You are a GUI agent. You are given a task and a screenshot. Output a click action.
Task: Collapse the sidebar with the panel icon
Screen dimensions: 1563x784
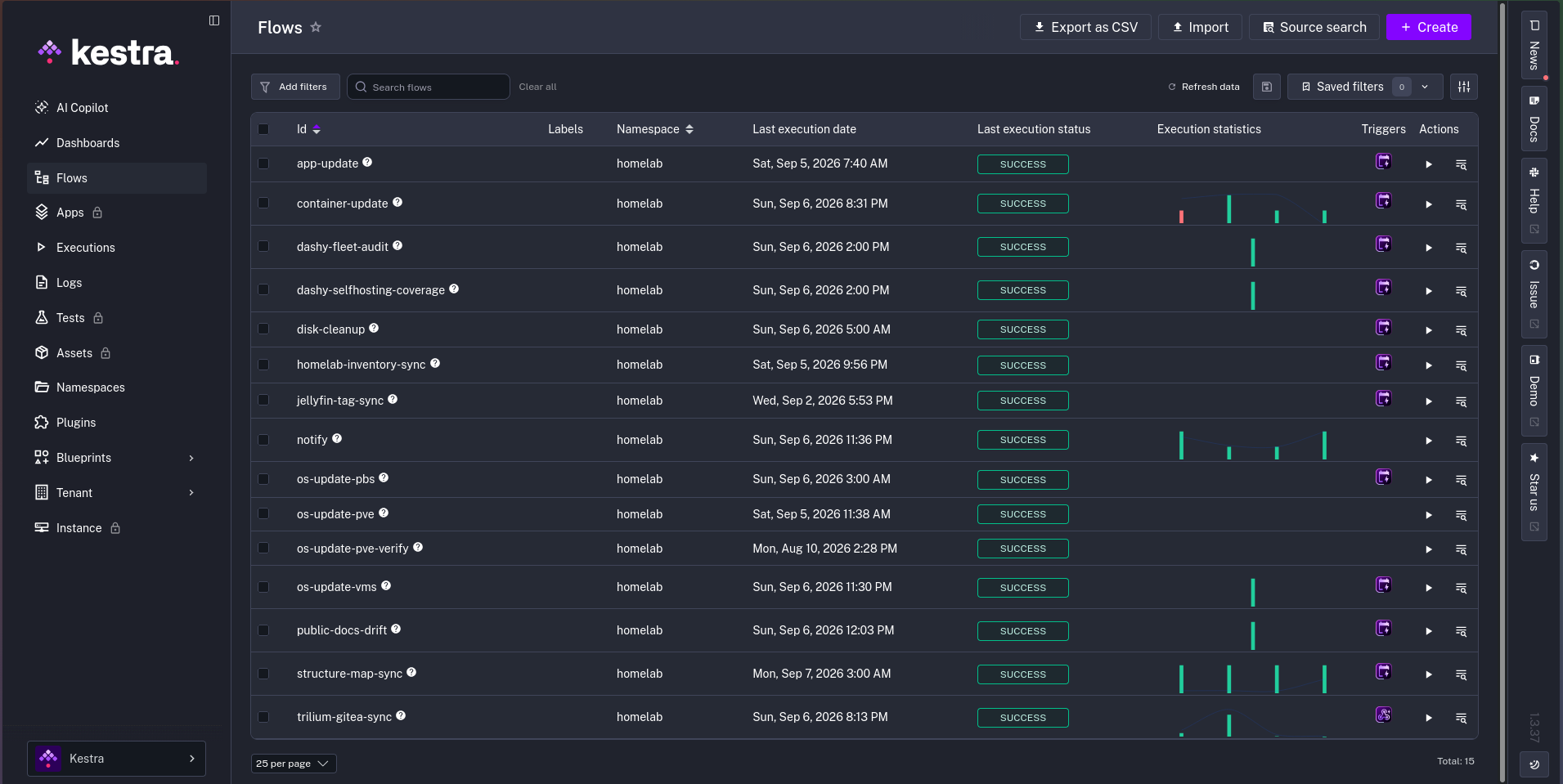point(214,20)
